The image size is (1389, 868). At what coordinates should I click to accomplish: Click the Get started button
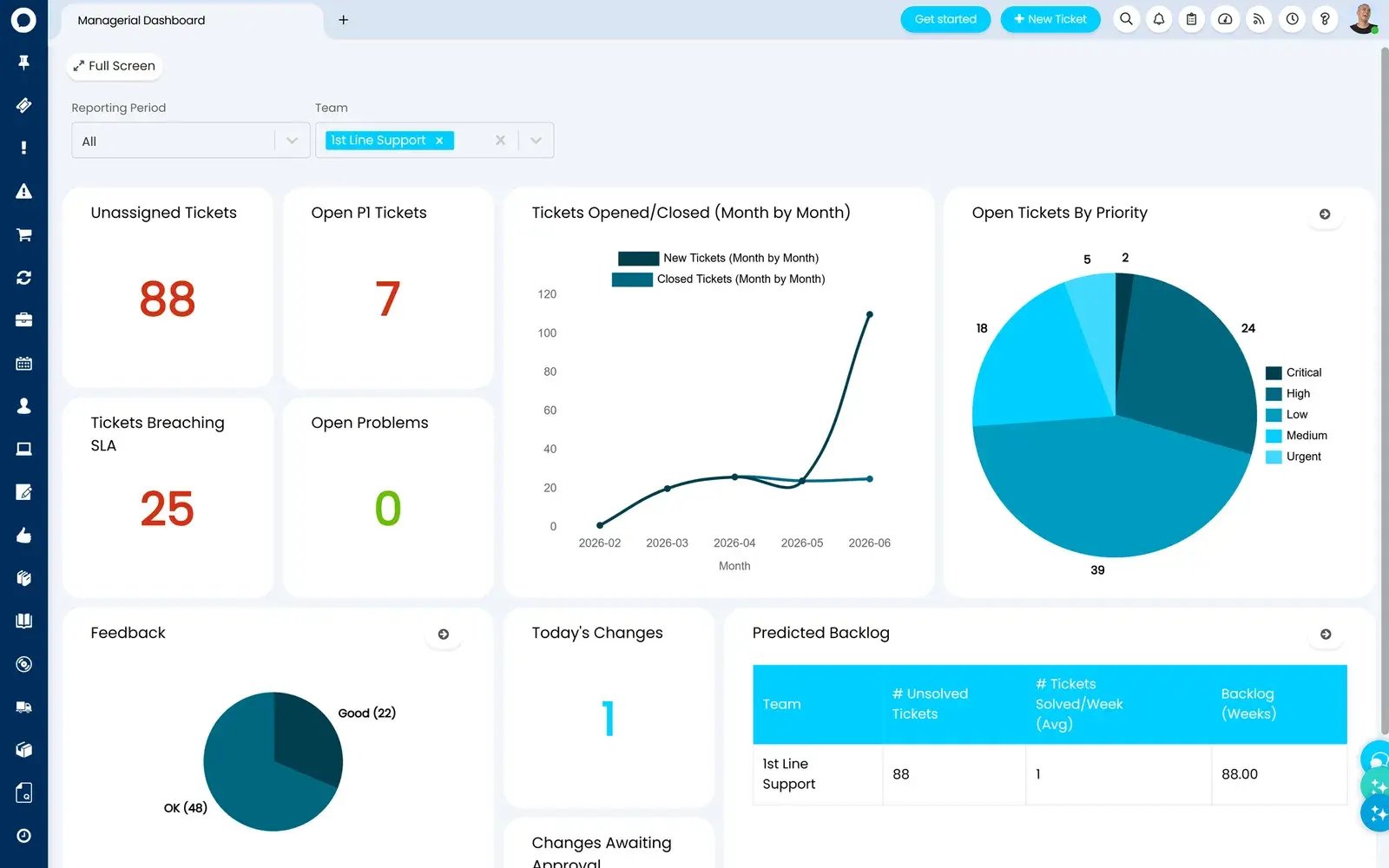945,19
